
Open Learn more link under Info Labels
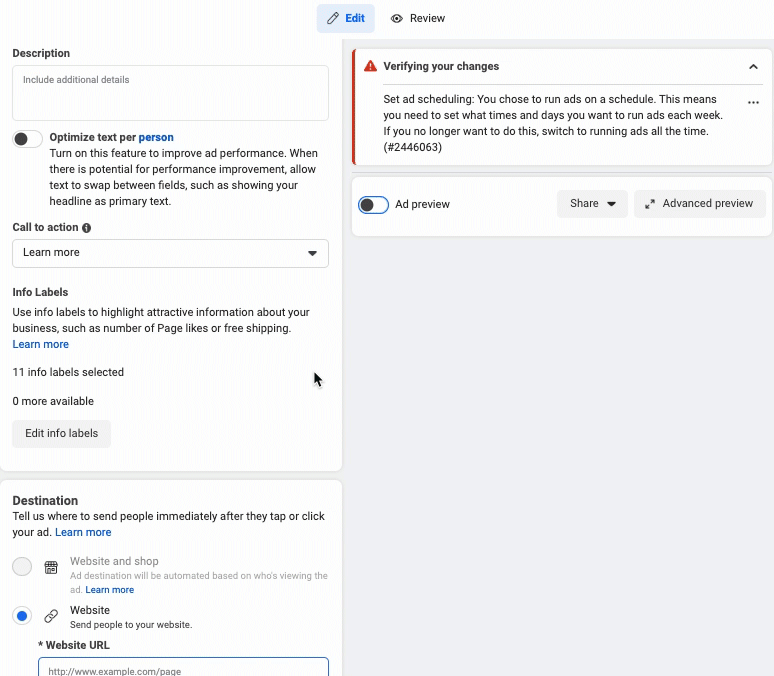(41, 344)
